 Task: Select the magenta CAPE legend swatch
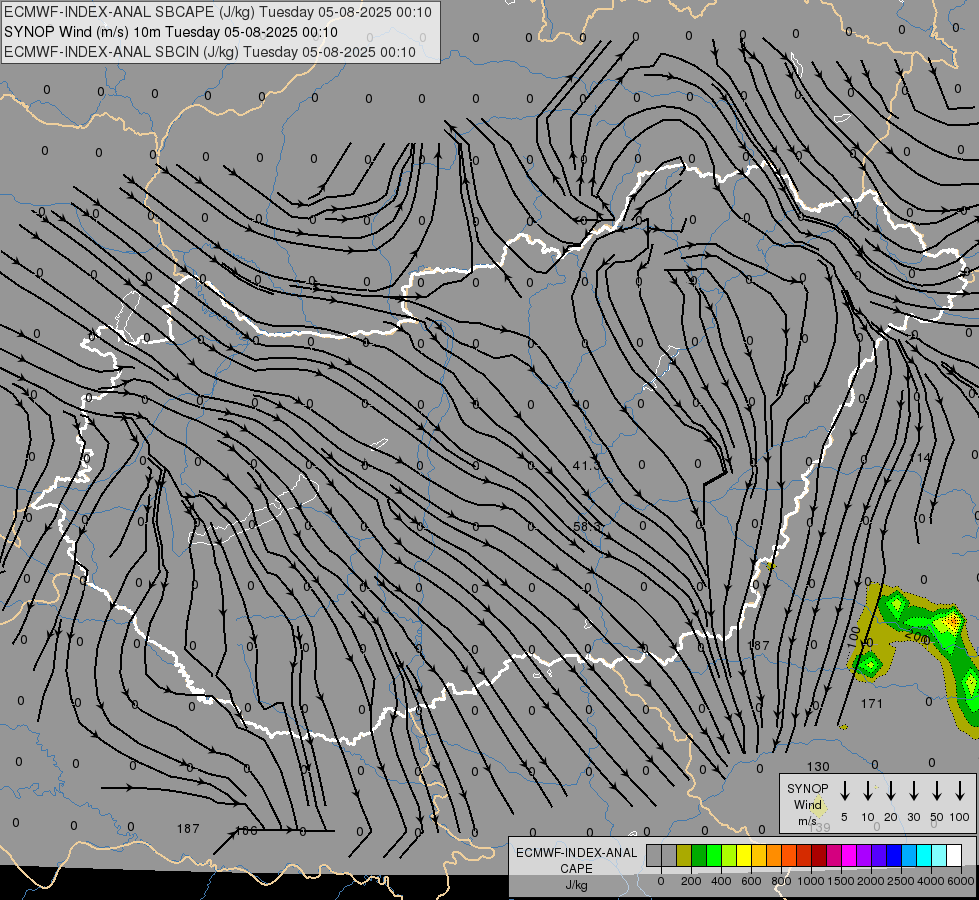coord(849,855)
